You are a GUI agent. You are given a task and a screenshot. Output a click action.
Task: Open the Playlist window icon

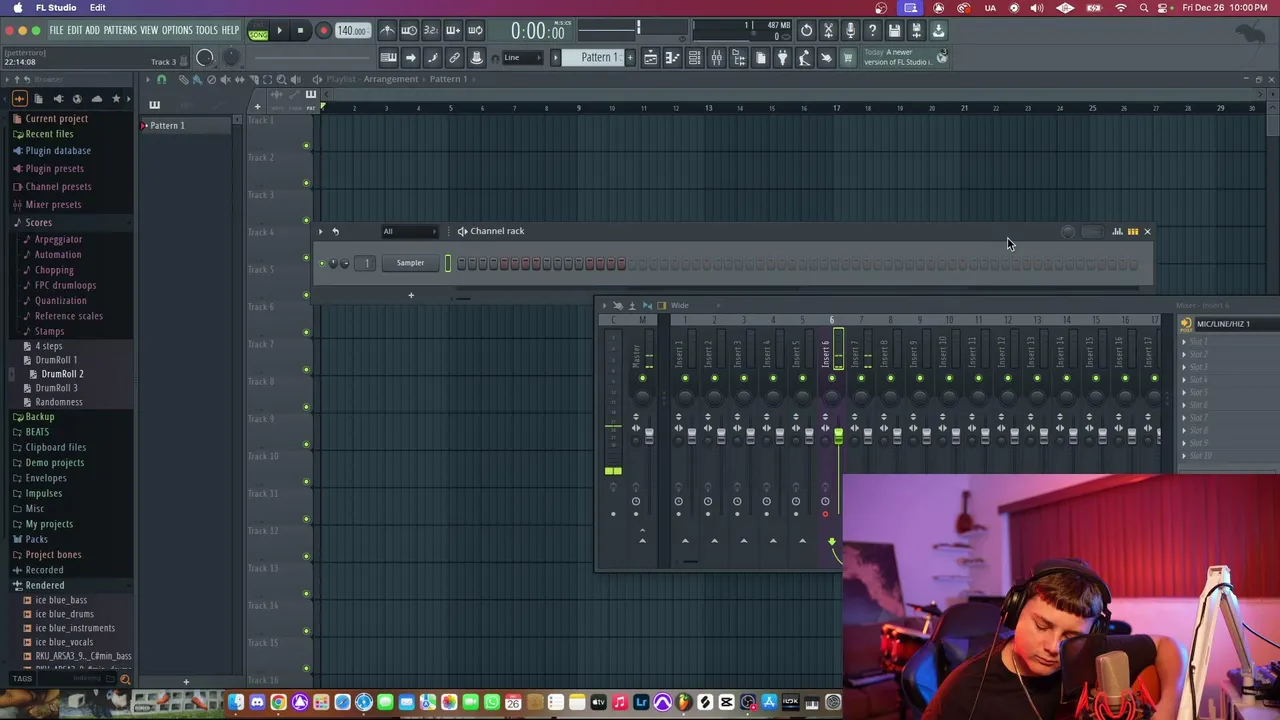pos(651,57)
